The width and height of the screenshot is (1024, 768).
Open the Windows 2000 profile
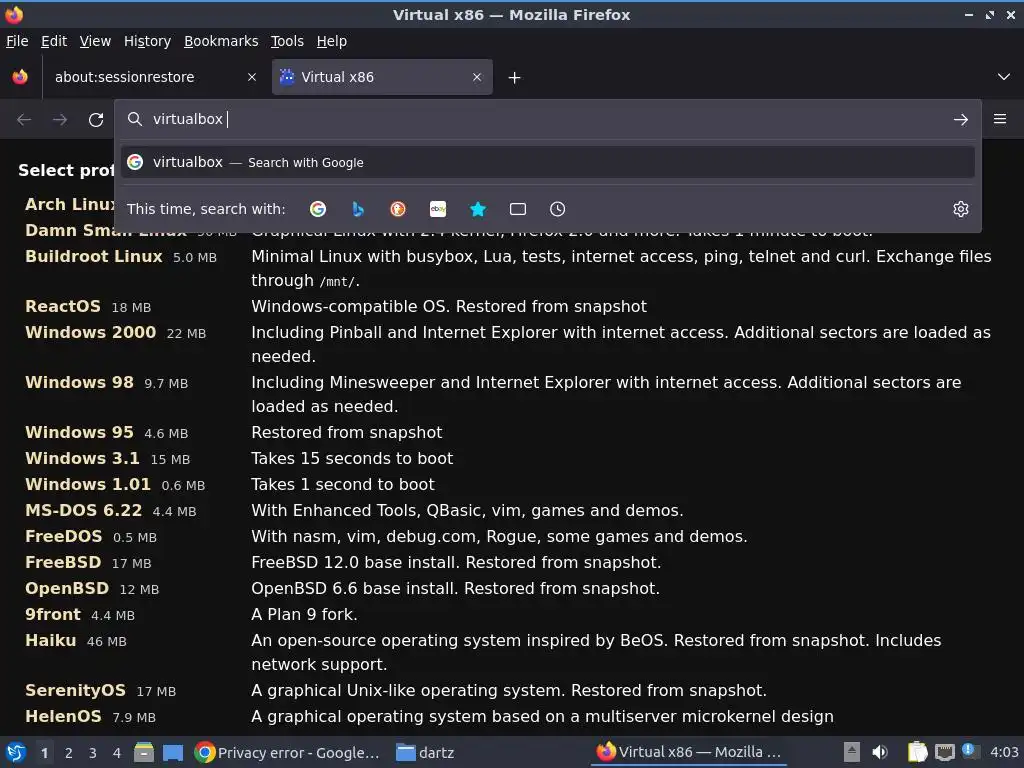pyautogui.click(x=91, y=332)
